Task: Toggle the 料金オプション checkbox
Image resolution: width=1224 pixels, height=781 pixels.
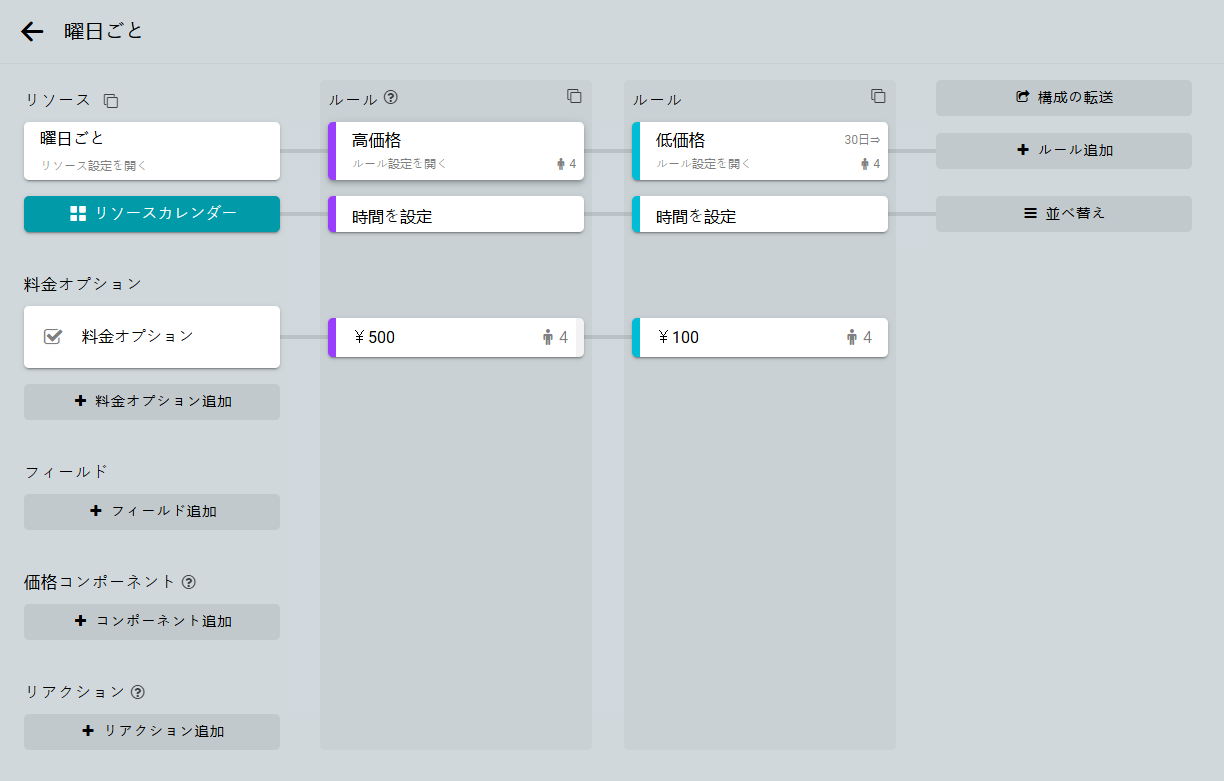Action: click(x=53, y=337)
